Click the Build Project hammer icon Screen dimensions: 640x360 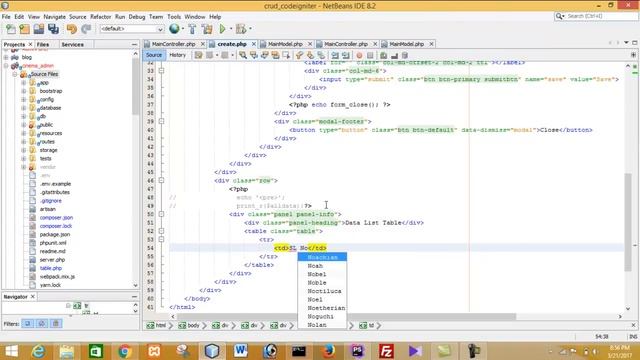pos(192,29)
